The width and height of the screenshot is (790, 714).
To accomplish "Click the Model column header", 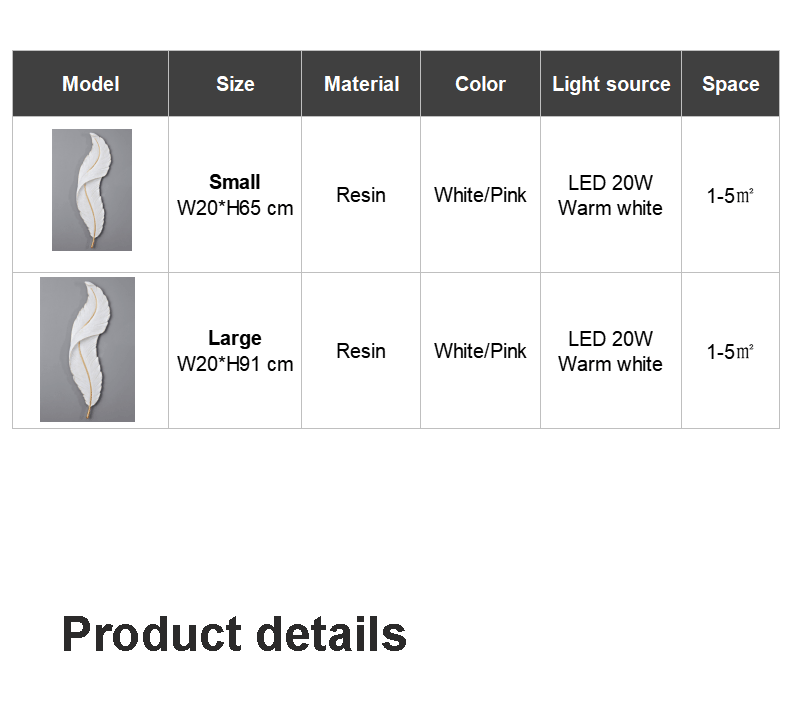I will pos(90,84).
